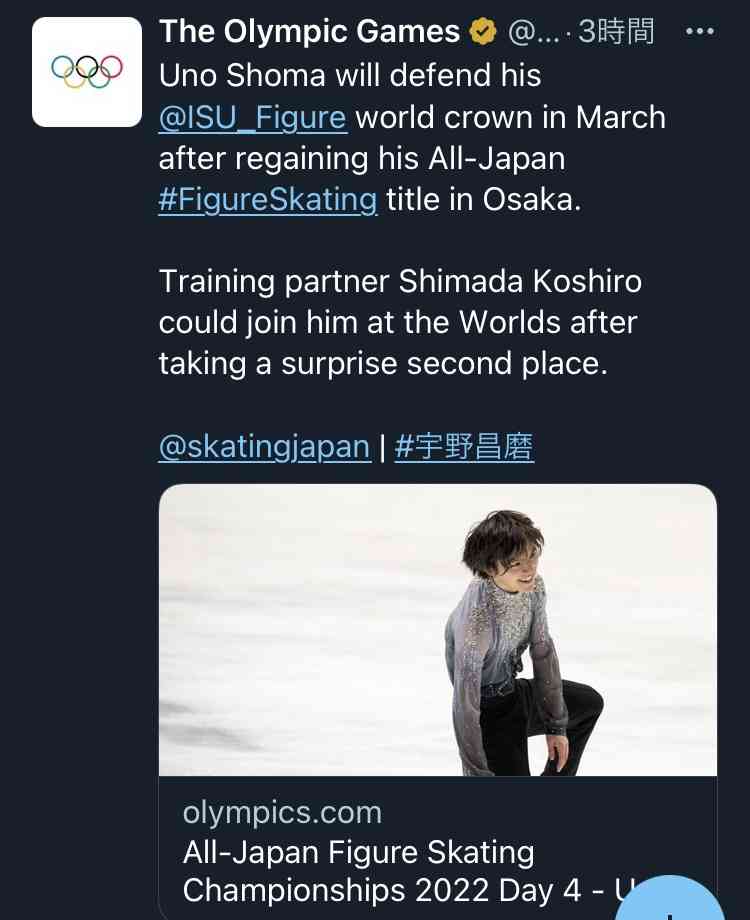Open the #宇野昌磨 hashtag link
The width and height of the screenshot is (750, 920).
tap(464, 447)
